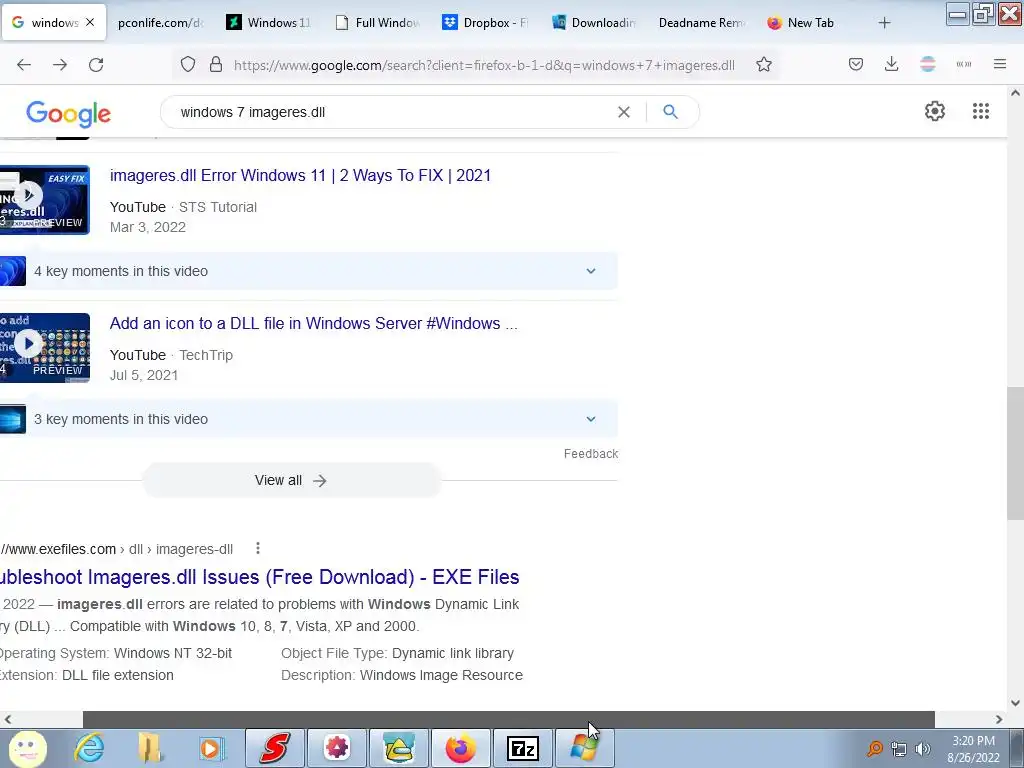Open Add an icon to a DLL file link
The height and width of the screenshot is (768, 1024).
[x=313, y=324]
